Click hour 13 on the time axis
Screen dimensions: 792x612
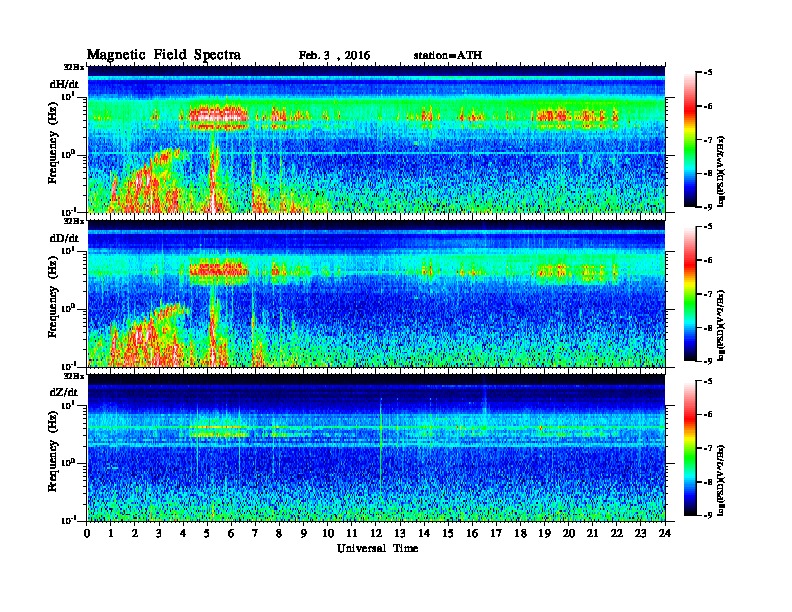coord(400,534)
